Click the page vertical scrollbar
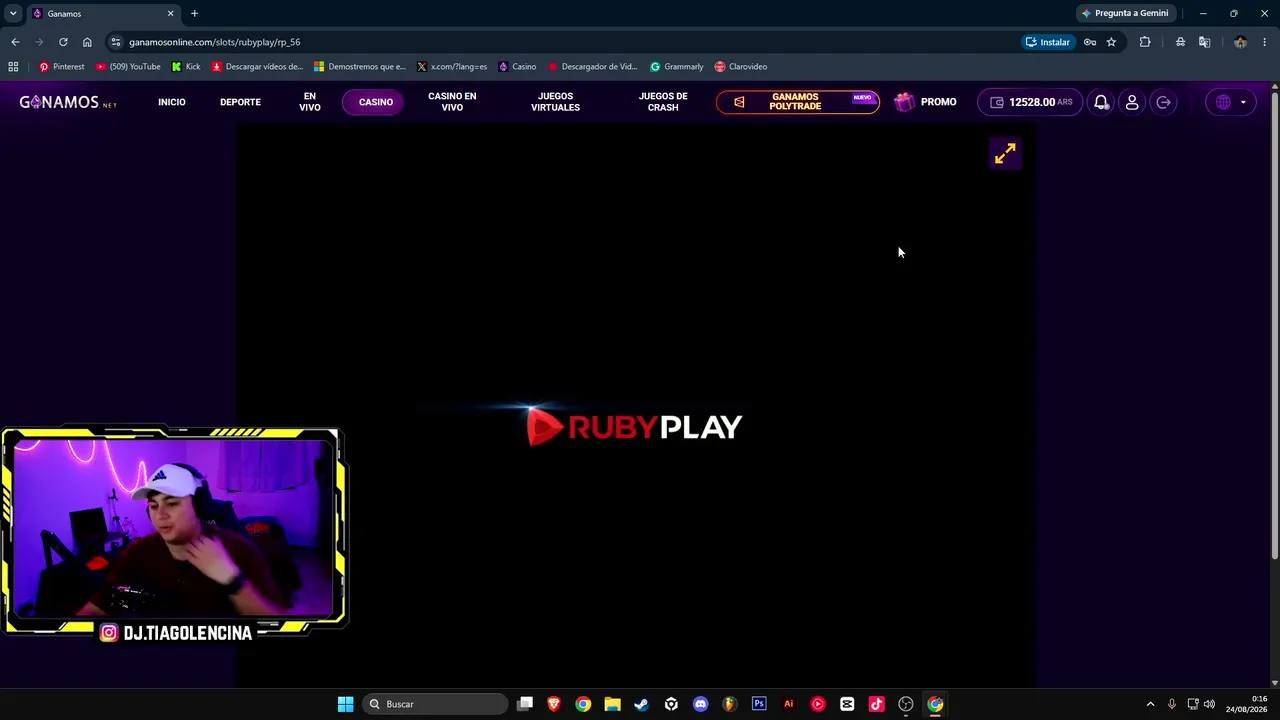The width and height of the screenshot is (1280, 720). click(1274, 325)
